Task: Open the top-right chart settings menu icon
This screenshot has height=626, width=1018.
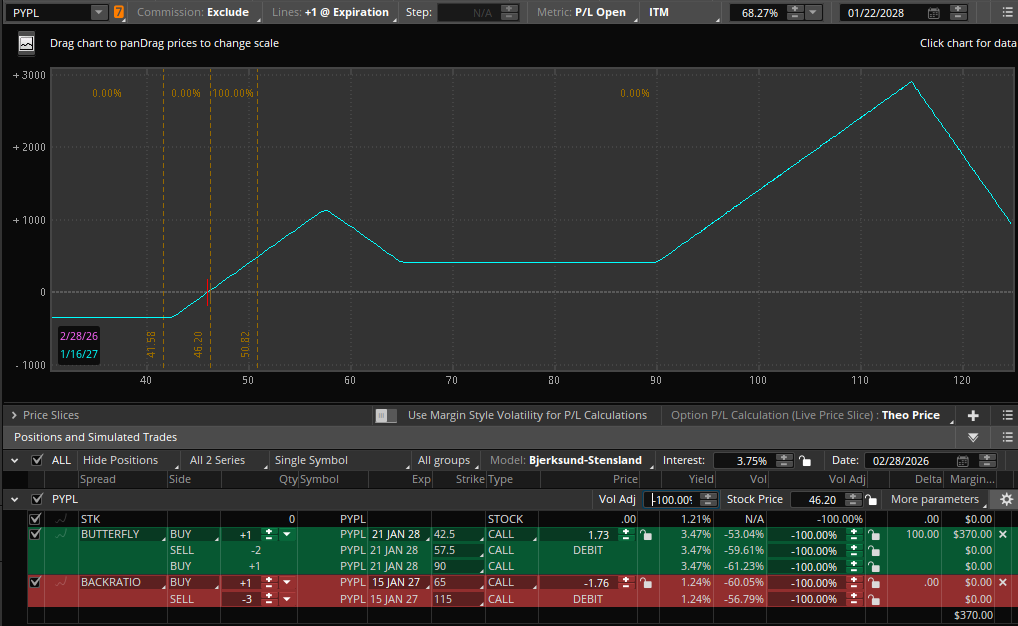Action: click(1007, 12)
